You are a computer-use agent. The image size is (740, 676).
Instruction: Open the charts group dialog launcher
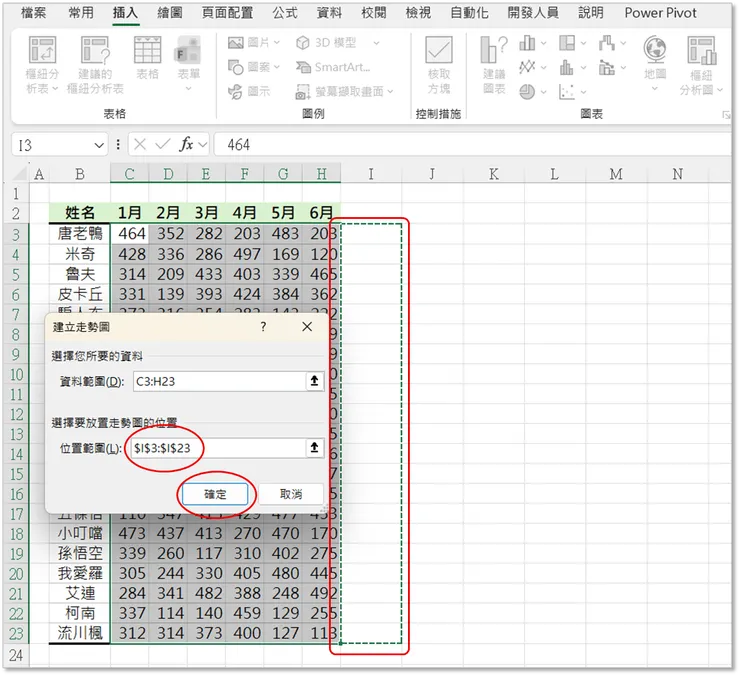click(725, 115)
